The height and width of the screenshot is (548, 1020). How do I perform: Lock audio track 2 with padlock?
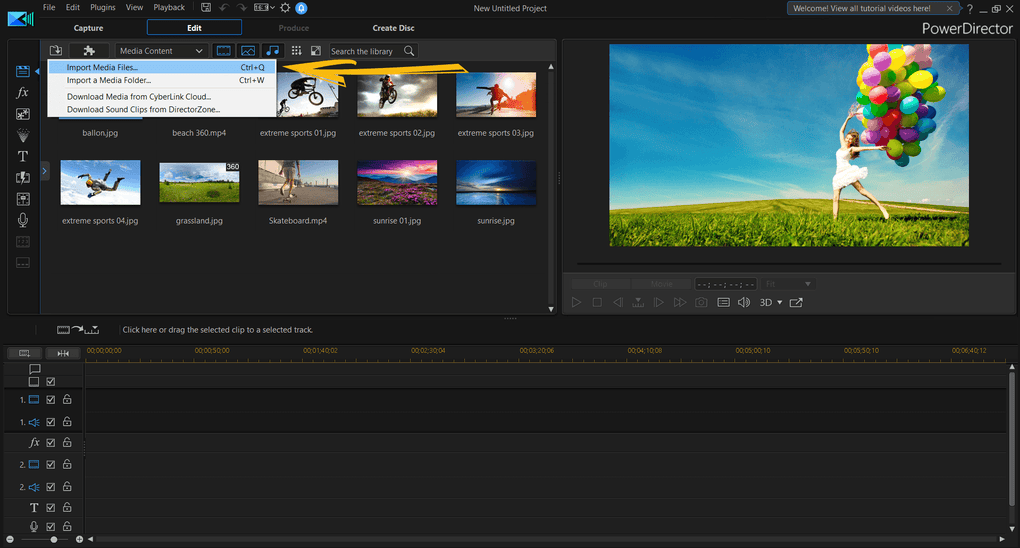click(x=67, y=486)
